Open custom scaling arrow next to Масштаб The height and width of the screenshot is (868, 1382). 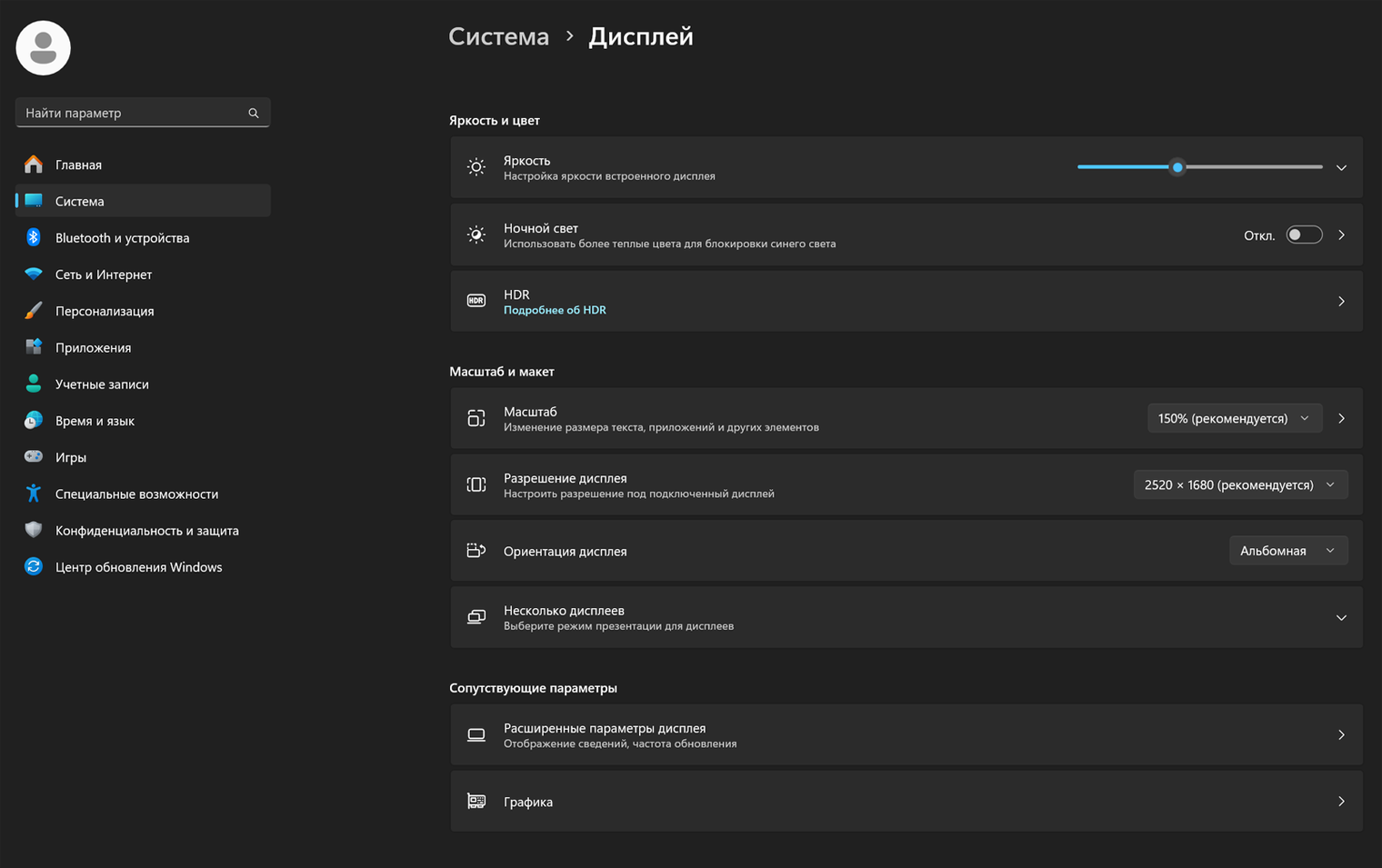point(1341,418)
